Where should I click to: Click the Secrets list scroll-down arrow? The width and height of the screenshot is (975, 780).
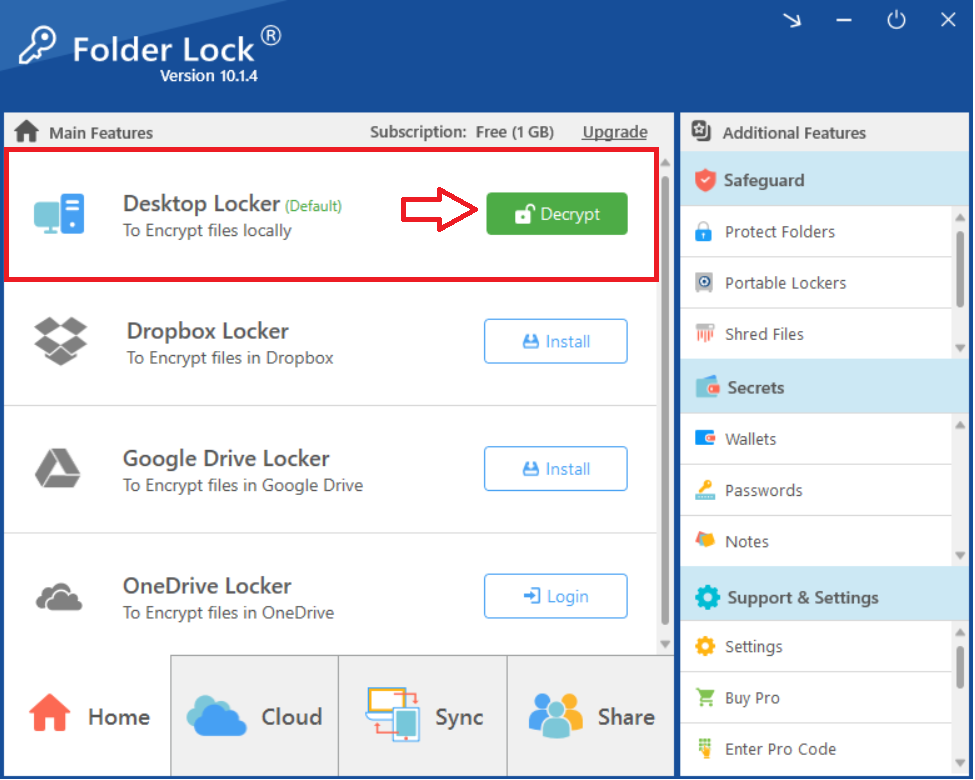click(x=960, y=555)
